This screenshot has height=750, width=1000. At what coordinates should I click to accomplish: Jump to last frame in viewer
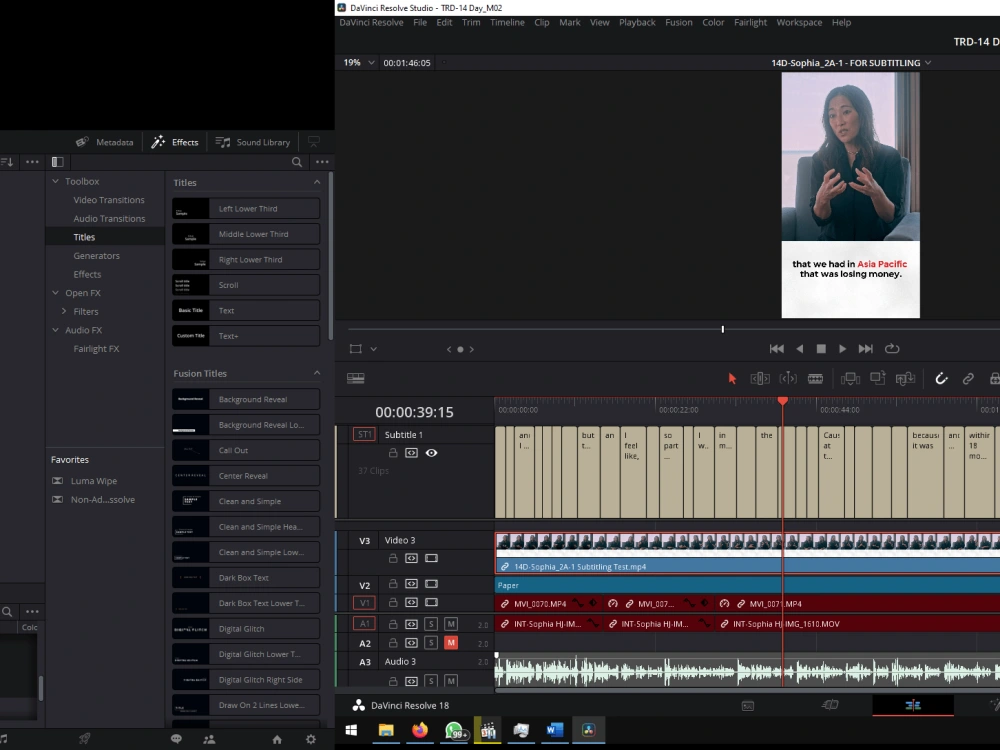tap(865, 349)
